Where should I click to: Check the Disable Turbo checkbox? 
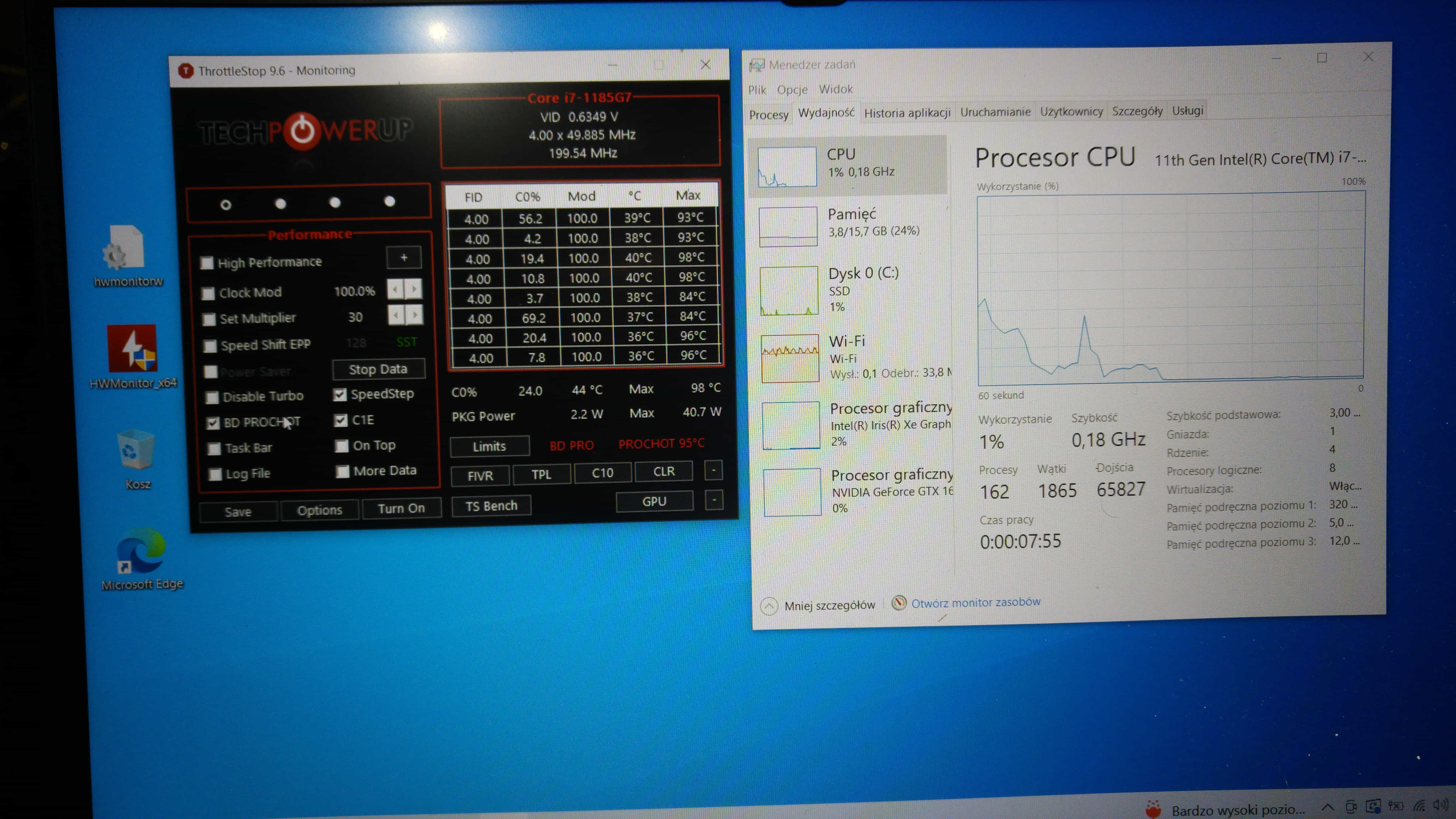[212, 397]
